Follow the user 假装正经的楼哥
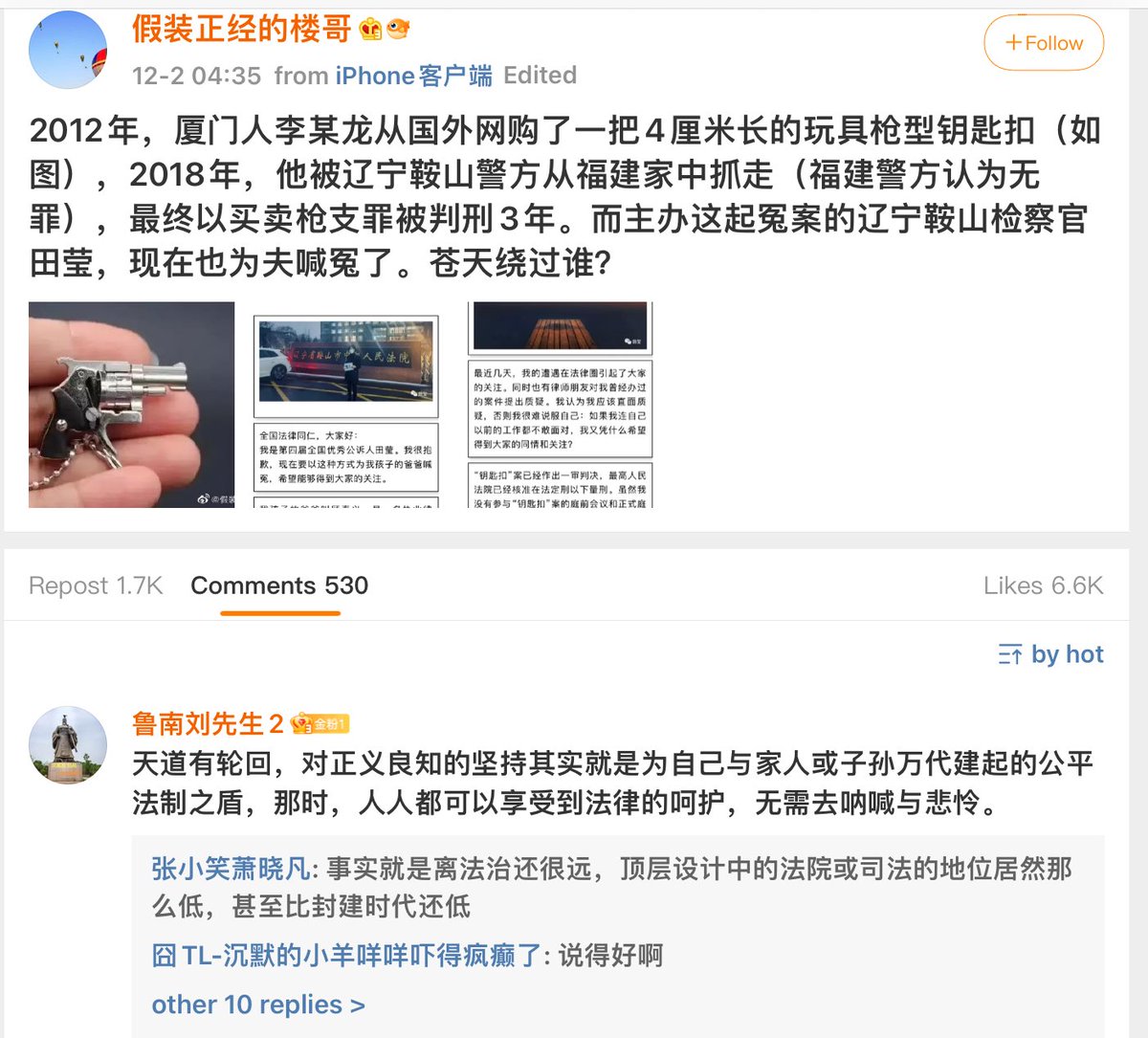Image resolution: width=1148 pixels, height=1038 pixels. pos(1044,43)
